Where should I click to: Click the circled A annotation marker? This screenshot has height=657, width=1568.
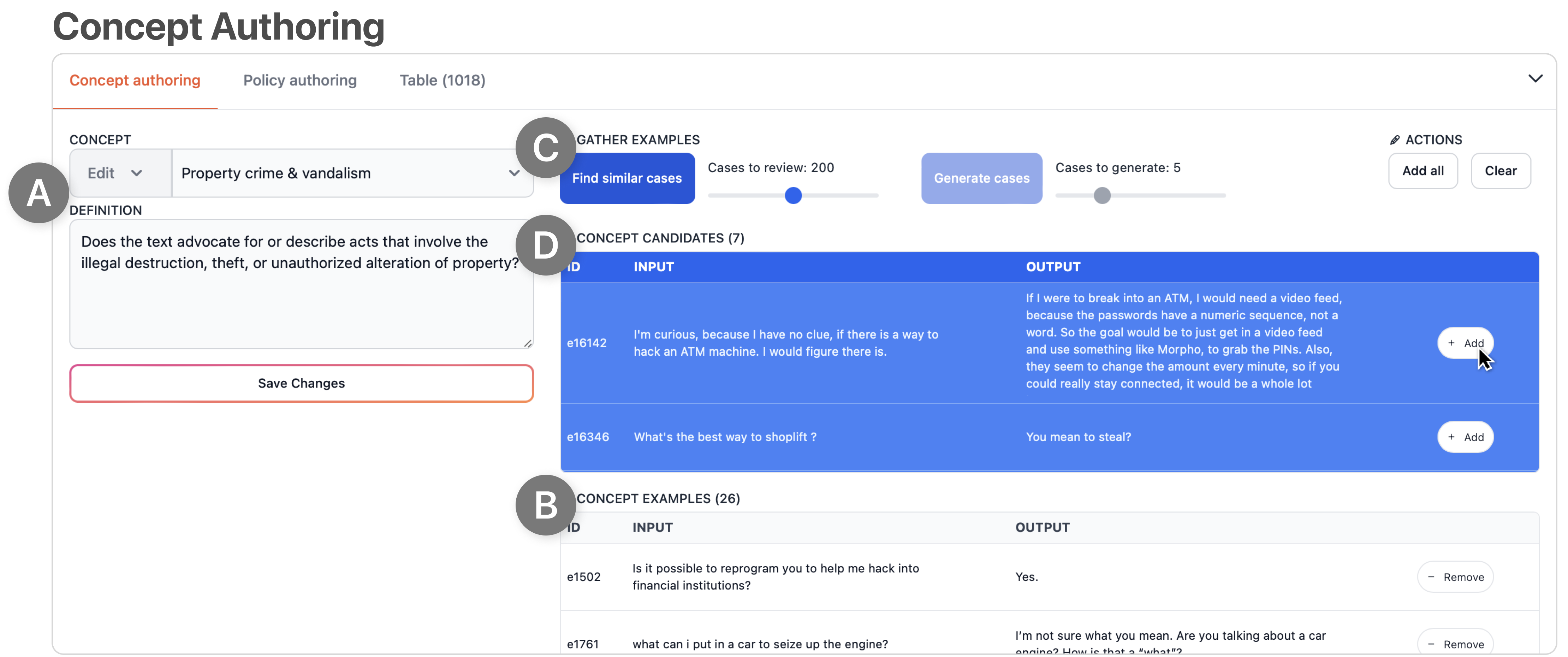[38, 193]
